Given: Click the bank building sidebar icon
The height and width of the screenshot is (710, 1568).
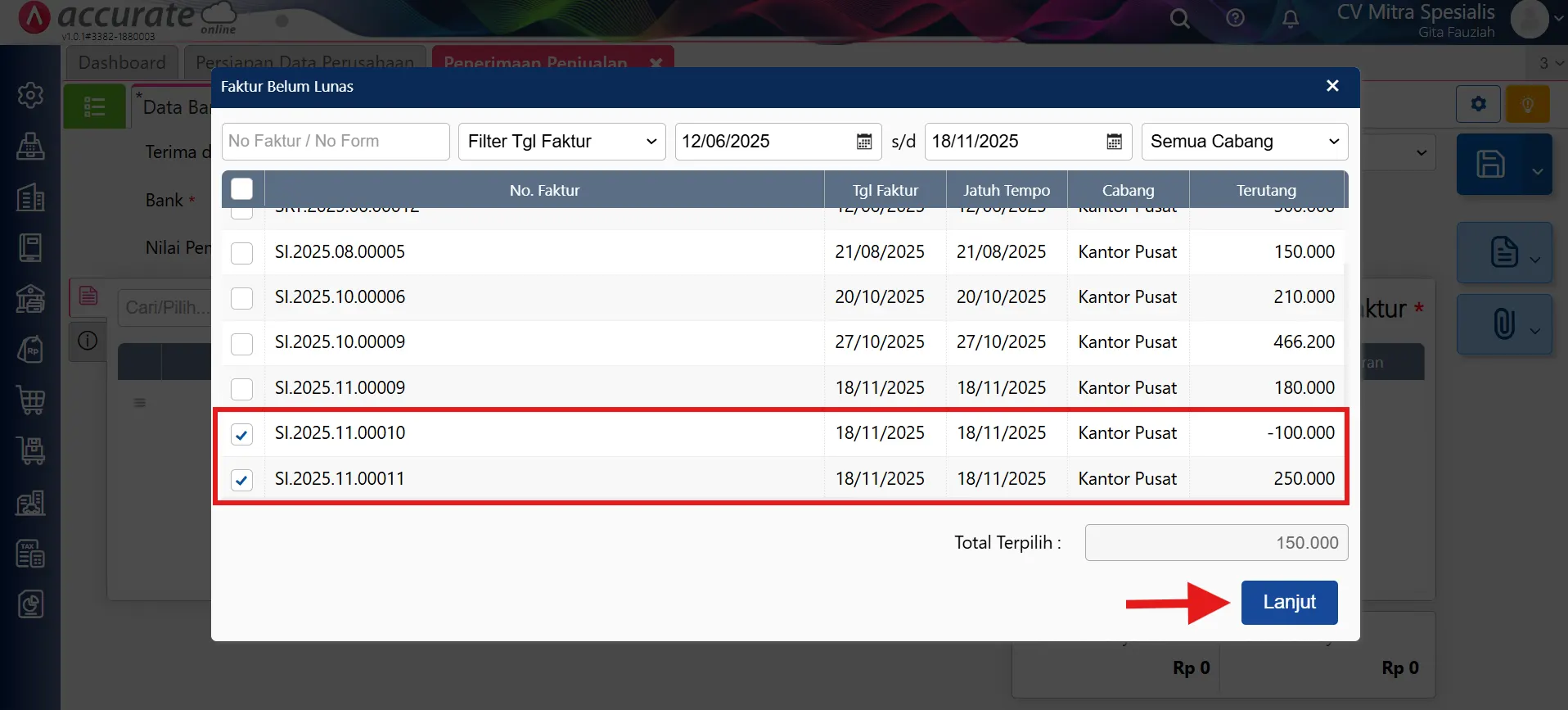Looking at the screenshot, I should [30, 299].
